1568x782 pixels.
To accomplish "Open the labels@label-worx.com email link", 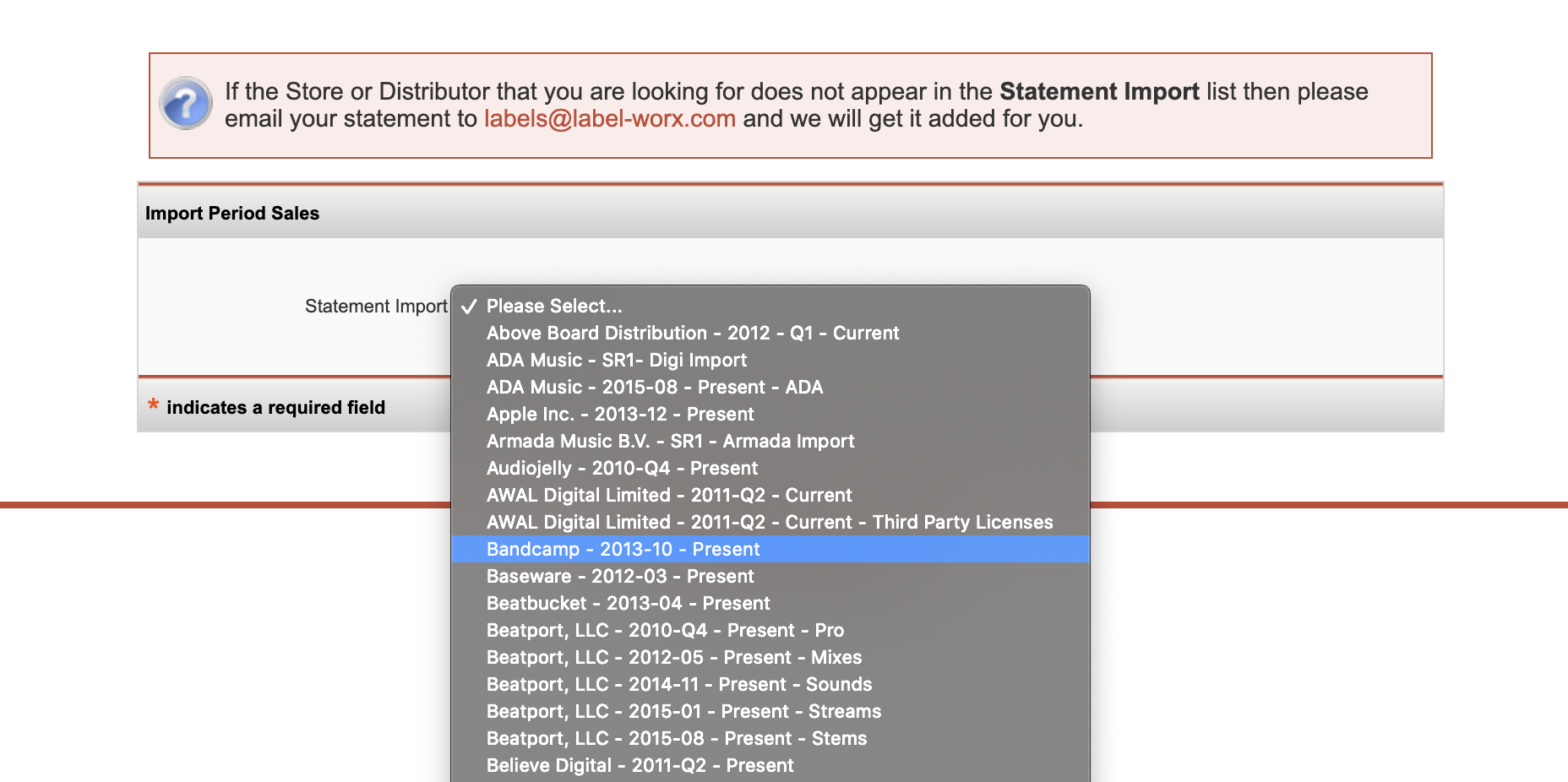I will point(610,119).
